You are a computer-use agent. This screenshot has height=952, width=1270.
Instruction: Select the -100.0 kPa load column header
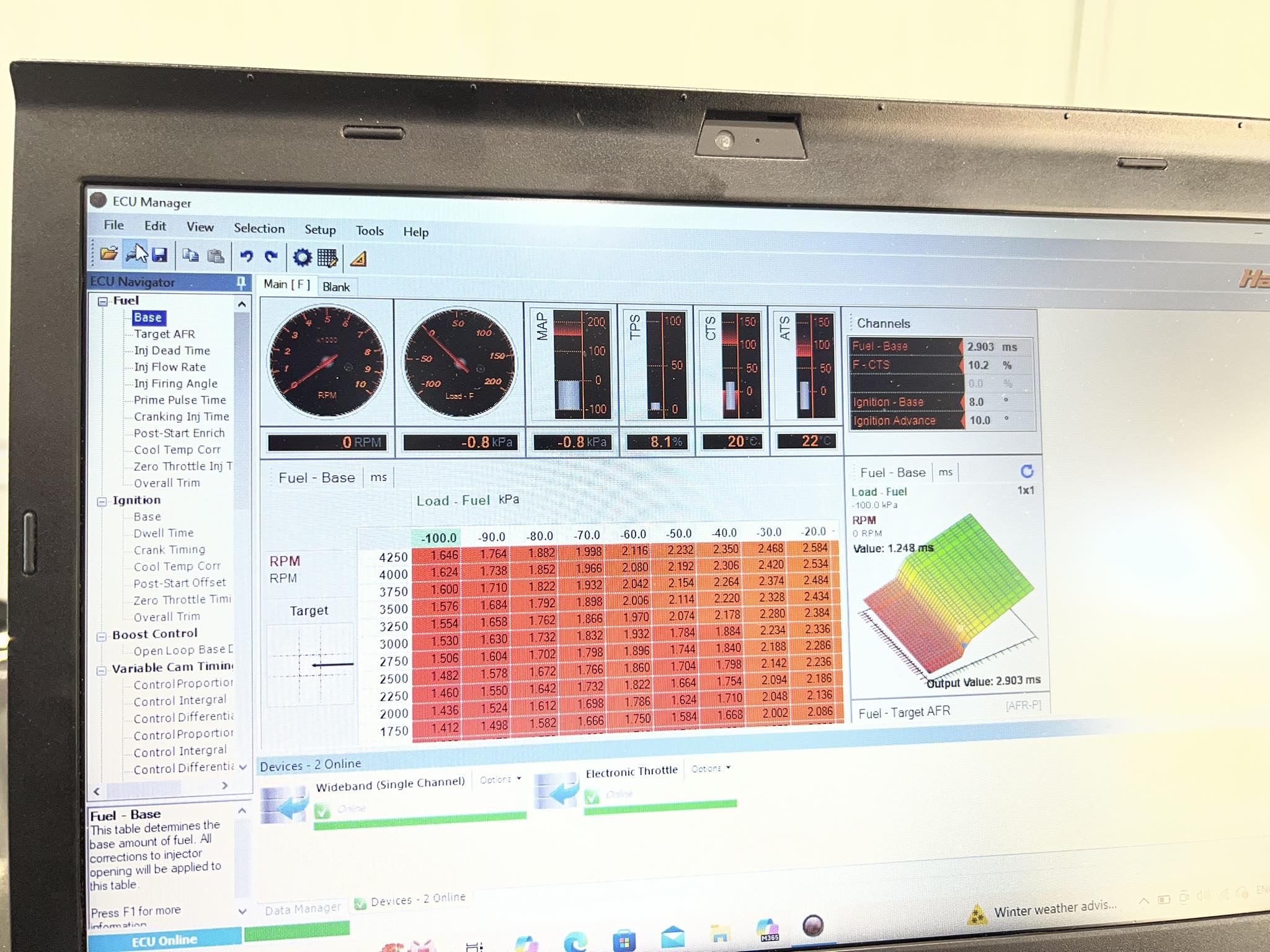[x=438, y=538]
